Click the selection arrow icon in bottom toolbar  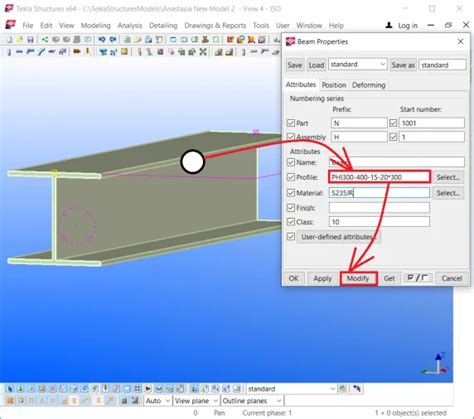tap(10, 389)
